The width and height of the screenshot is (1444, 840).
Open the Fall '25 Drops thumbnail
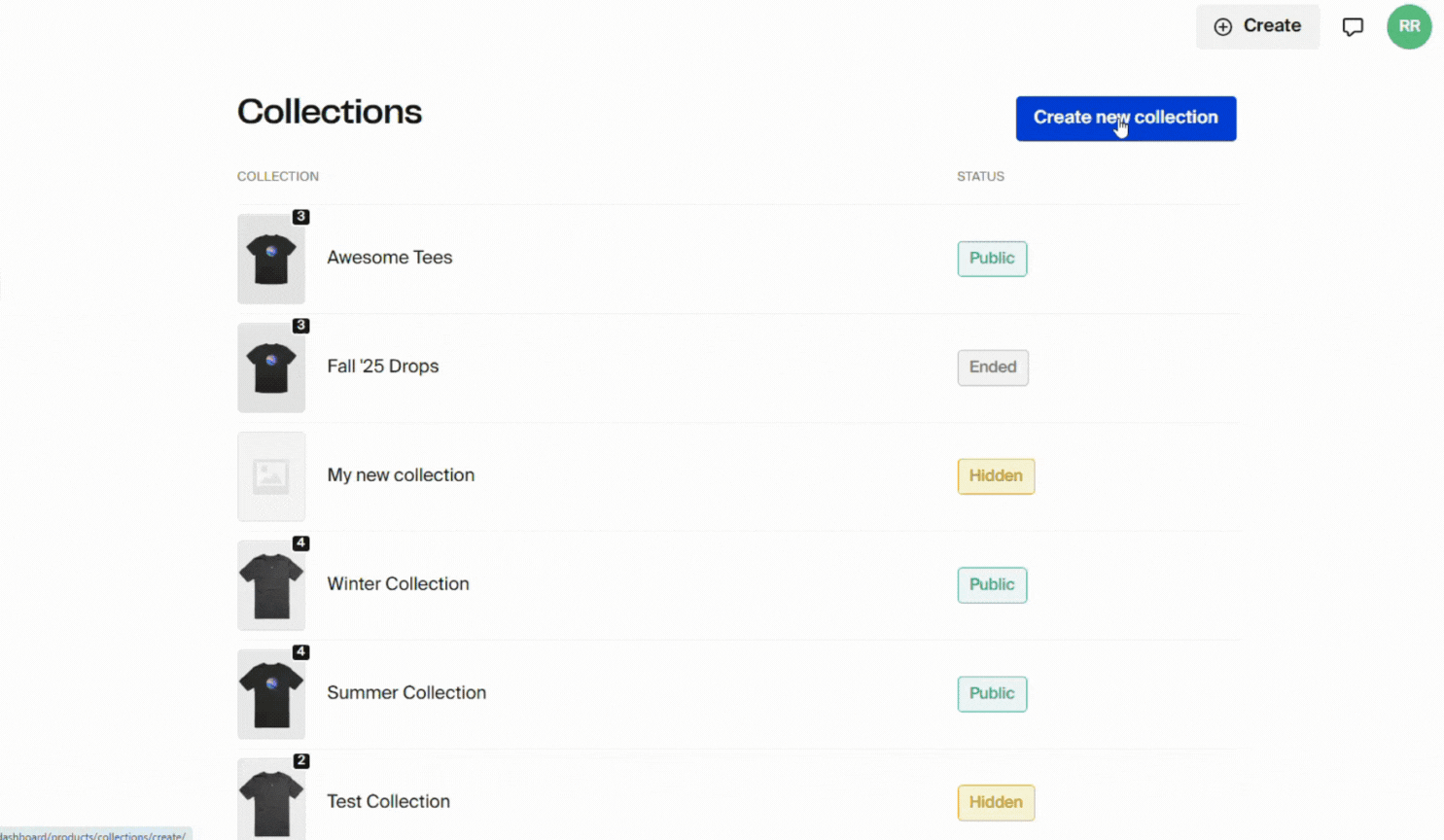(x=271, y=367)
